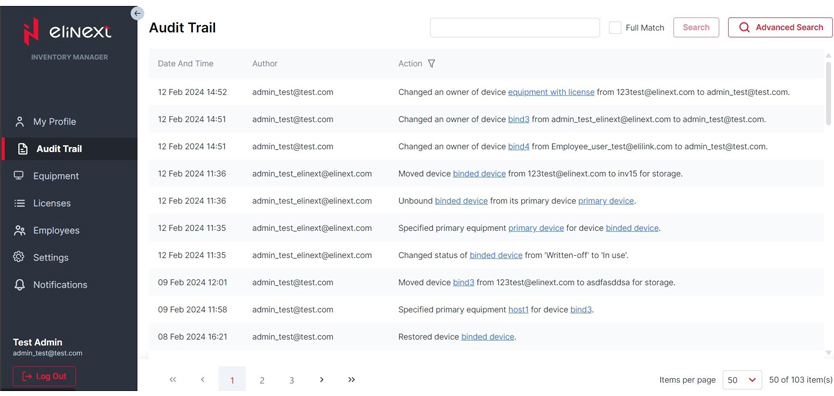Click the Test Admin user name
Image resolution: width=834 pixels, height=396 pixels.
click(37, 342)
